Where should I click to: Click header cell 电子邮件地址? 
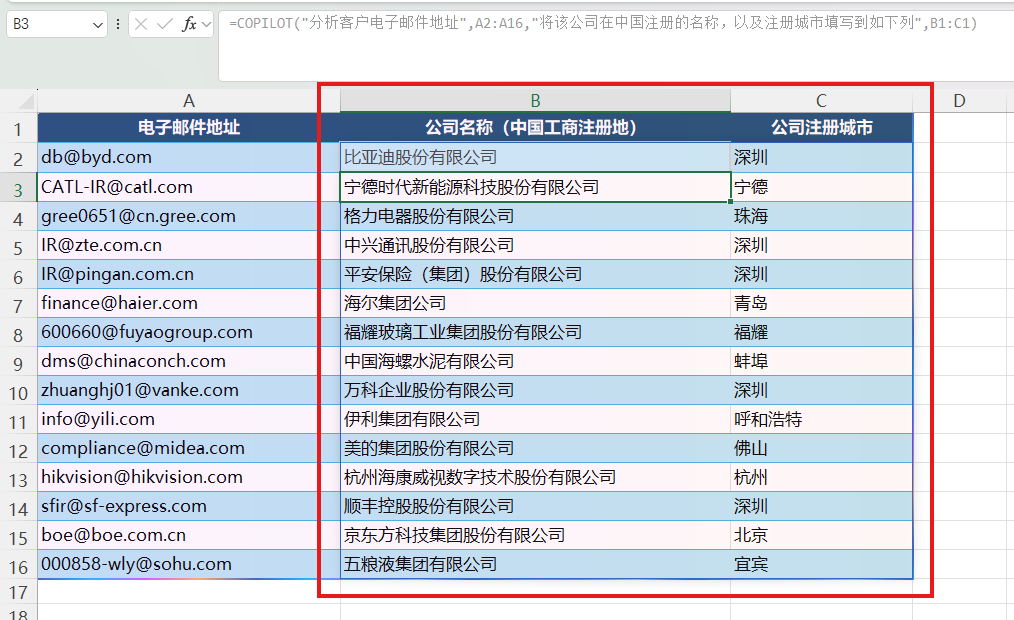189,128
